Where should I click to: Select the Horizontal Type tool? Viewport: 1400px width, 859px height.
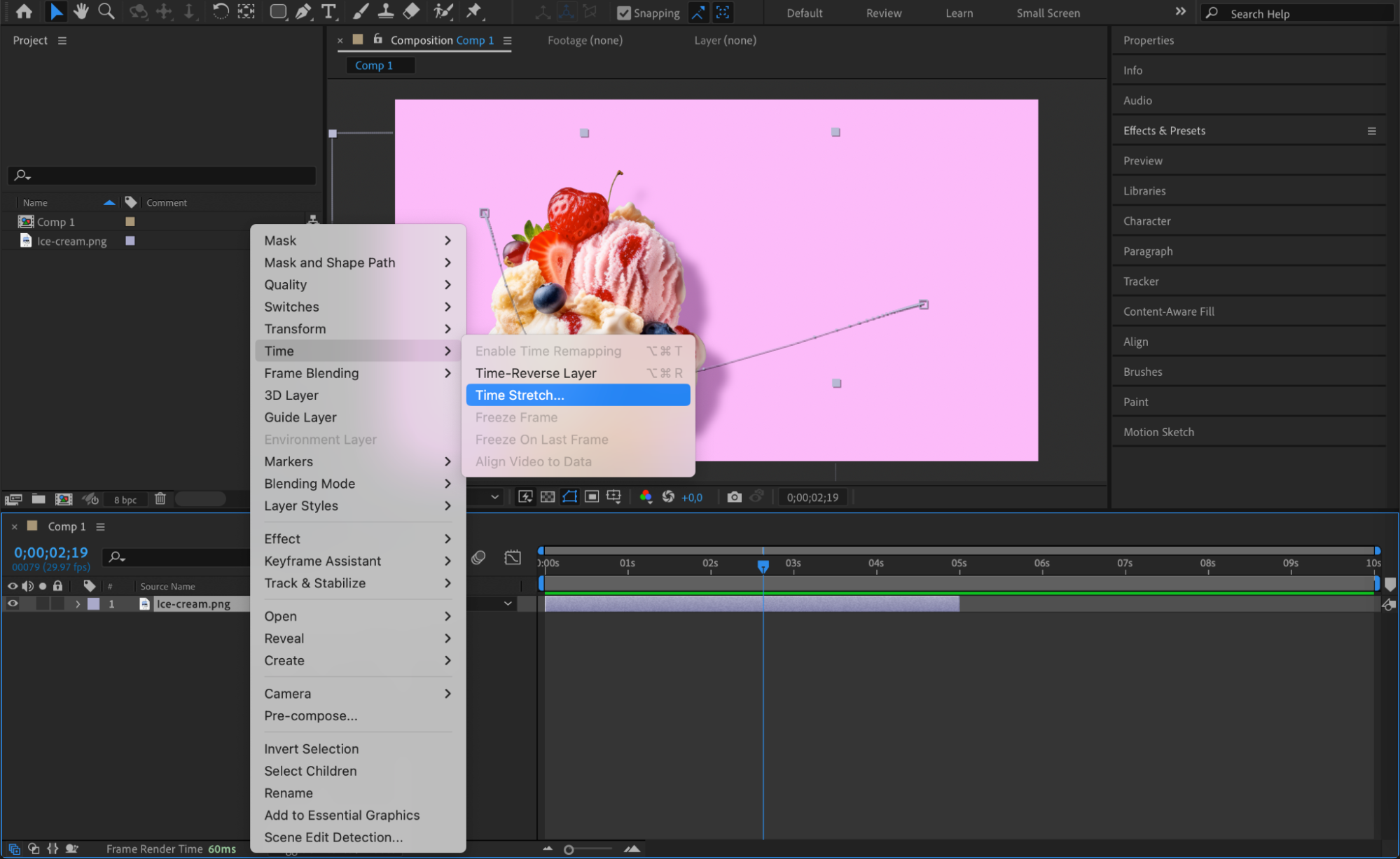click(x=328, y=11)
